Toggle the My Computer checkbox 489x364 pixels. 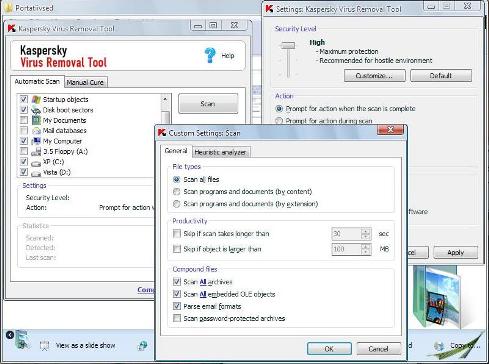[24, 141]
